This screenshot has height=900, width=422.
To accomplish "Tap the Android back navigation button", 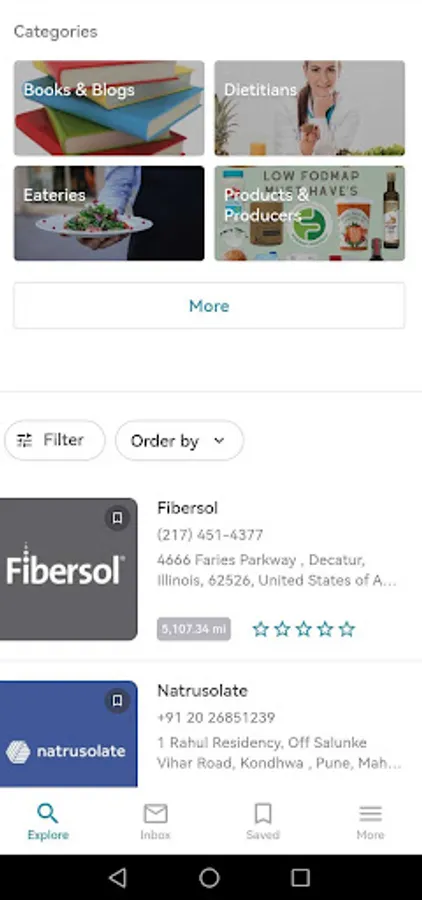I will click(x=118, y=877).
